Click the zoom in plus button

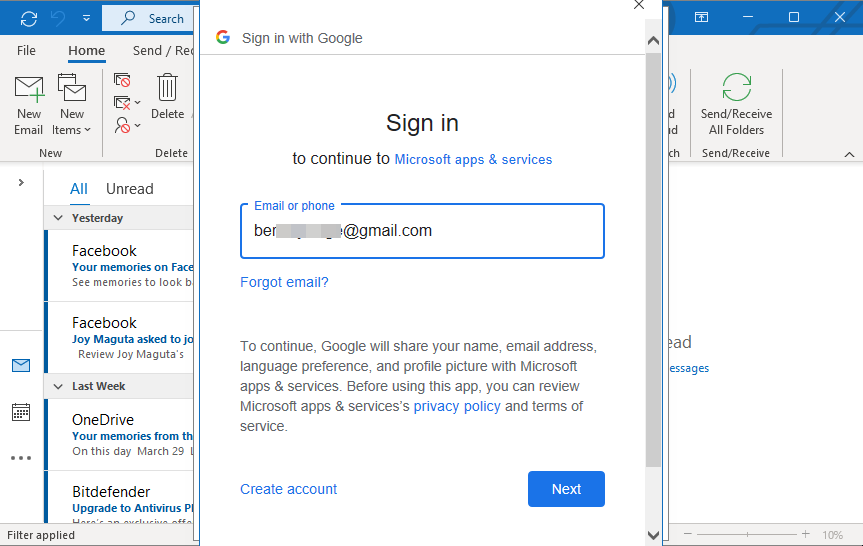806,534
